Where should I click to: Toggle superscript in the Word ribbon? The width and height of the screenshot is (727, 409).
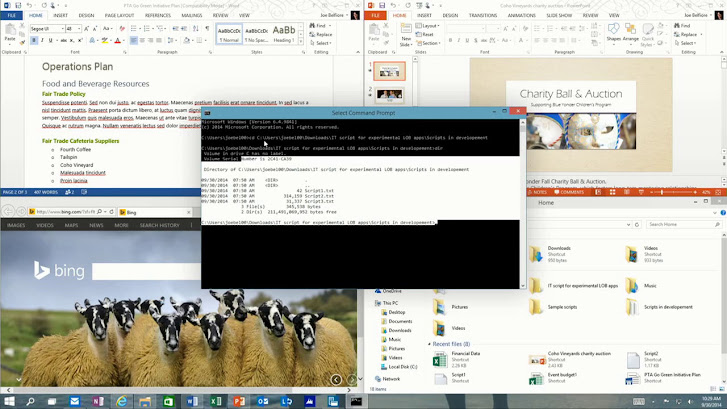[x=80, y=40]
